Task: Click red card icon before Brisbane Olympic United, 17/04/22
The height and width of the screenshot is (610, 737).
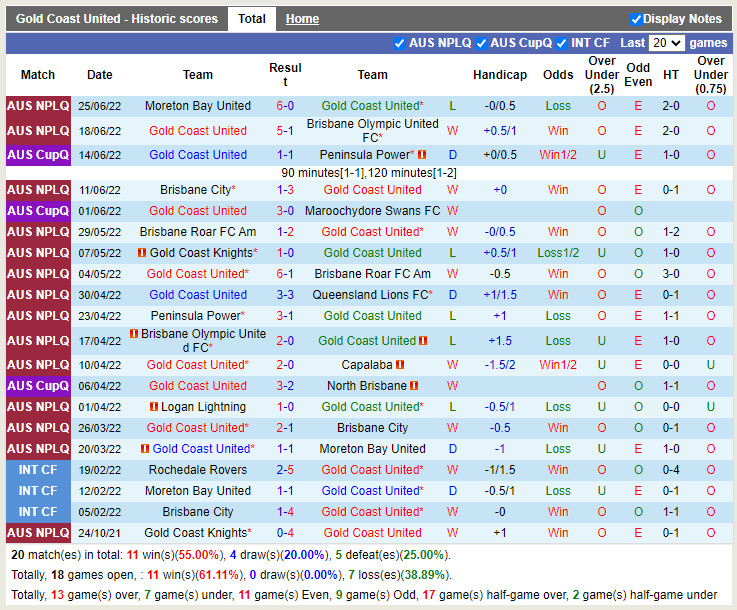Action: click(x=134, y=334)
